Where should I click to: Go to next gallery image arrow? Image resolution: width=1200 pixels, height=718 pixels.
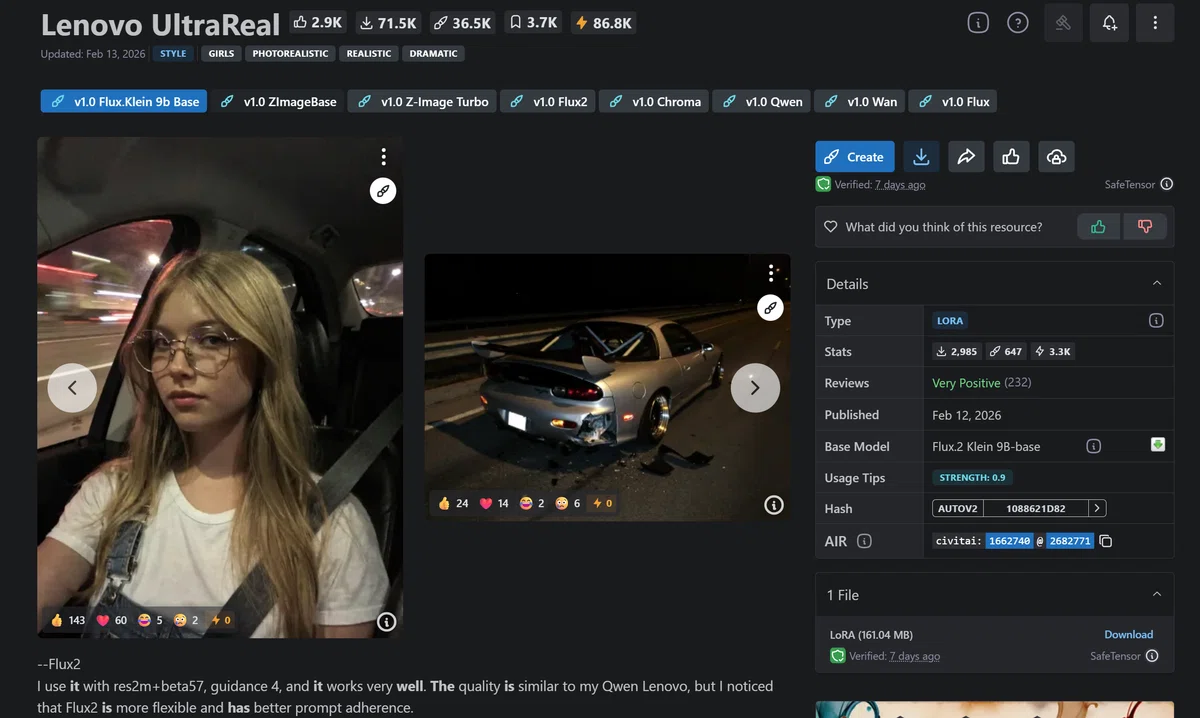pyautogui.click(x=755, y=387)
